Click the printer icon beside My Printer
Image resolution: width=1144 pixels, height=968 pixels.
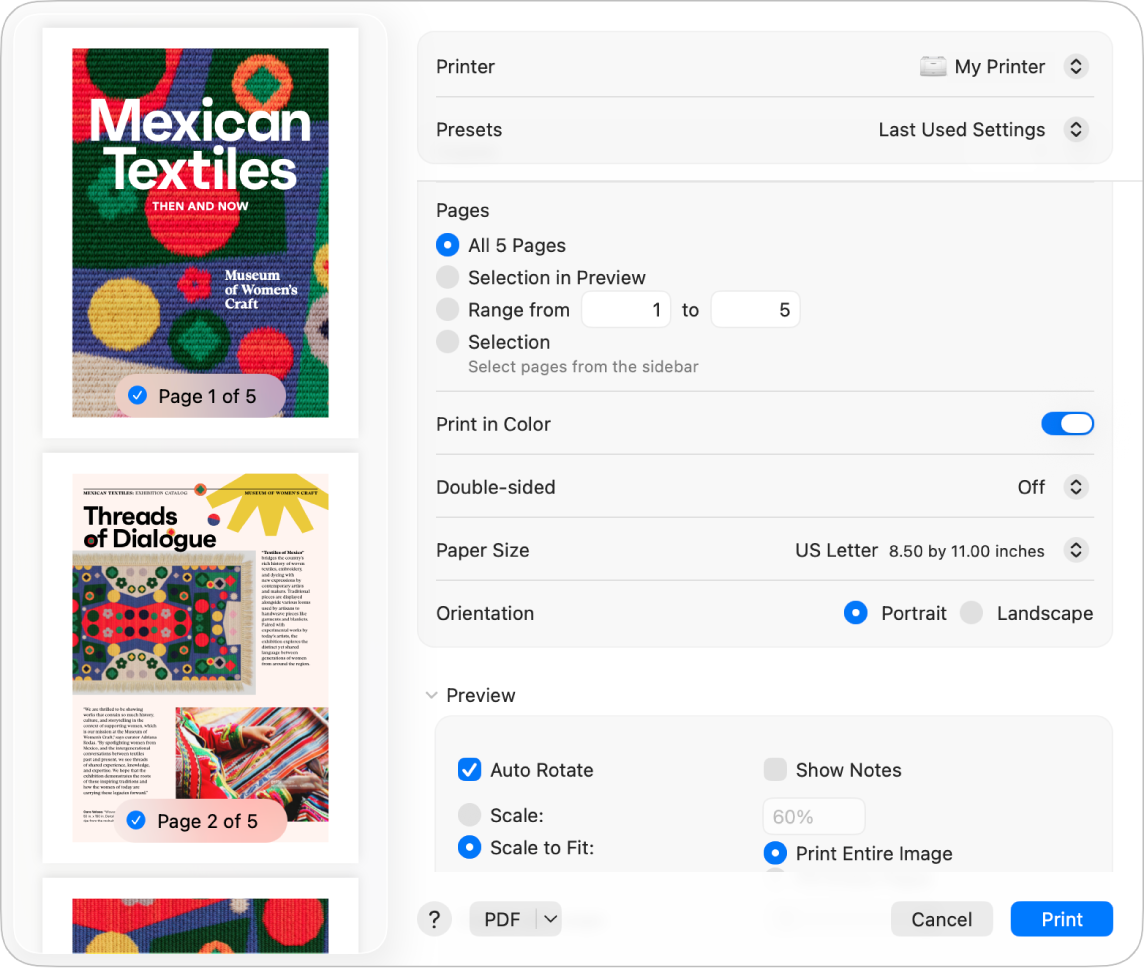(932, 66)
